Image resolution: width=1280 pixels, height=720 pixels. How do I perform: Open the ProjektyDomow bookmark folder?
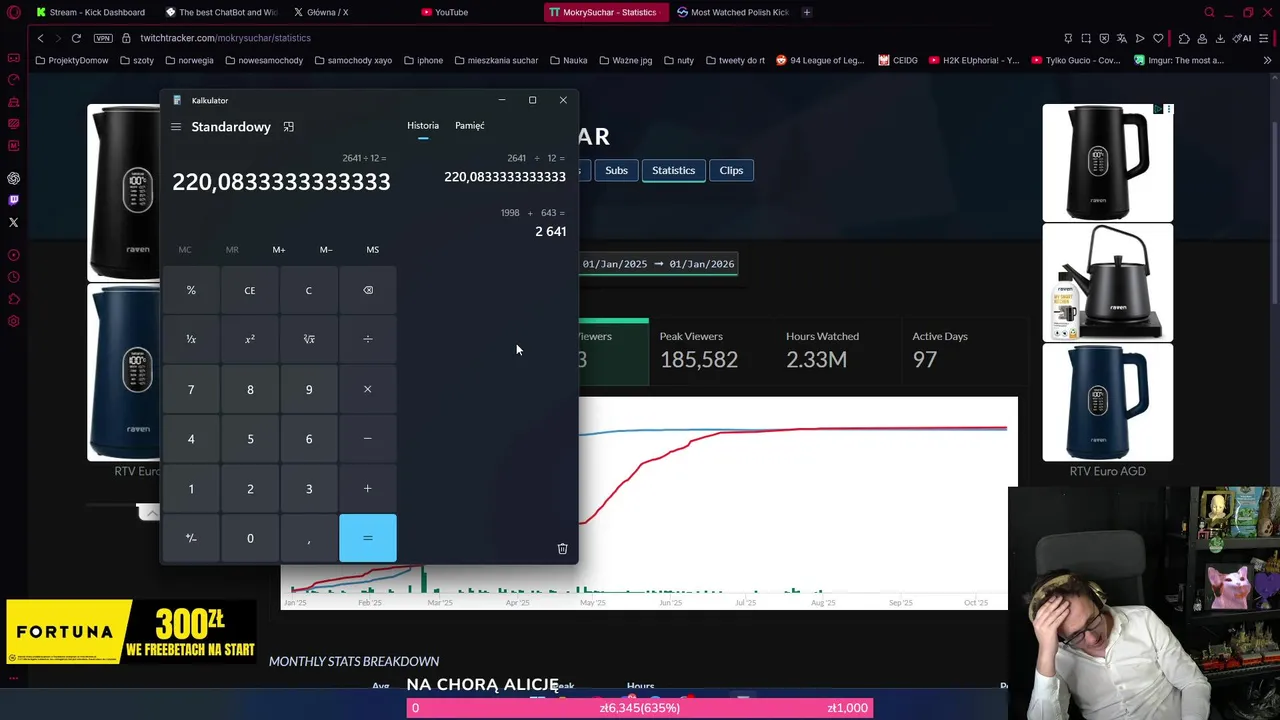[71, 60]
